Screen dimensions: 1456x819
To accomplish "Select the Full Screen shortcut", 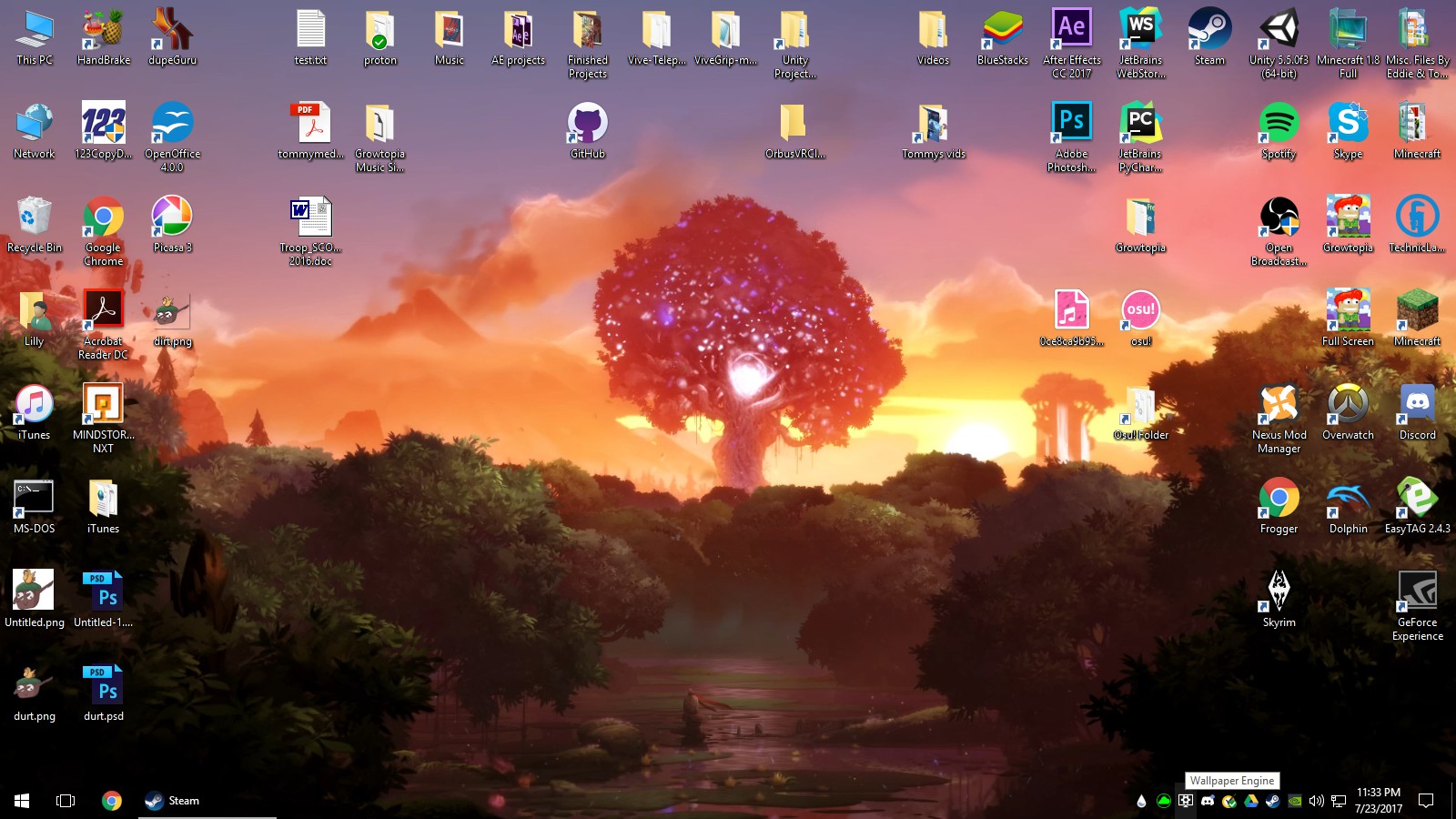I will point(1349,318).
